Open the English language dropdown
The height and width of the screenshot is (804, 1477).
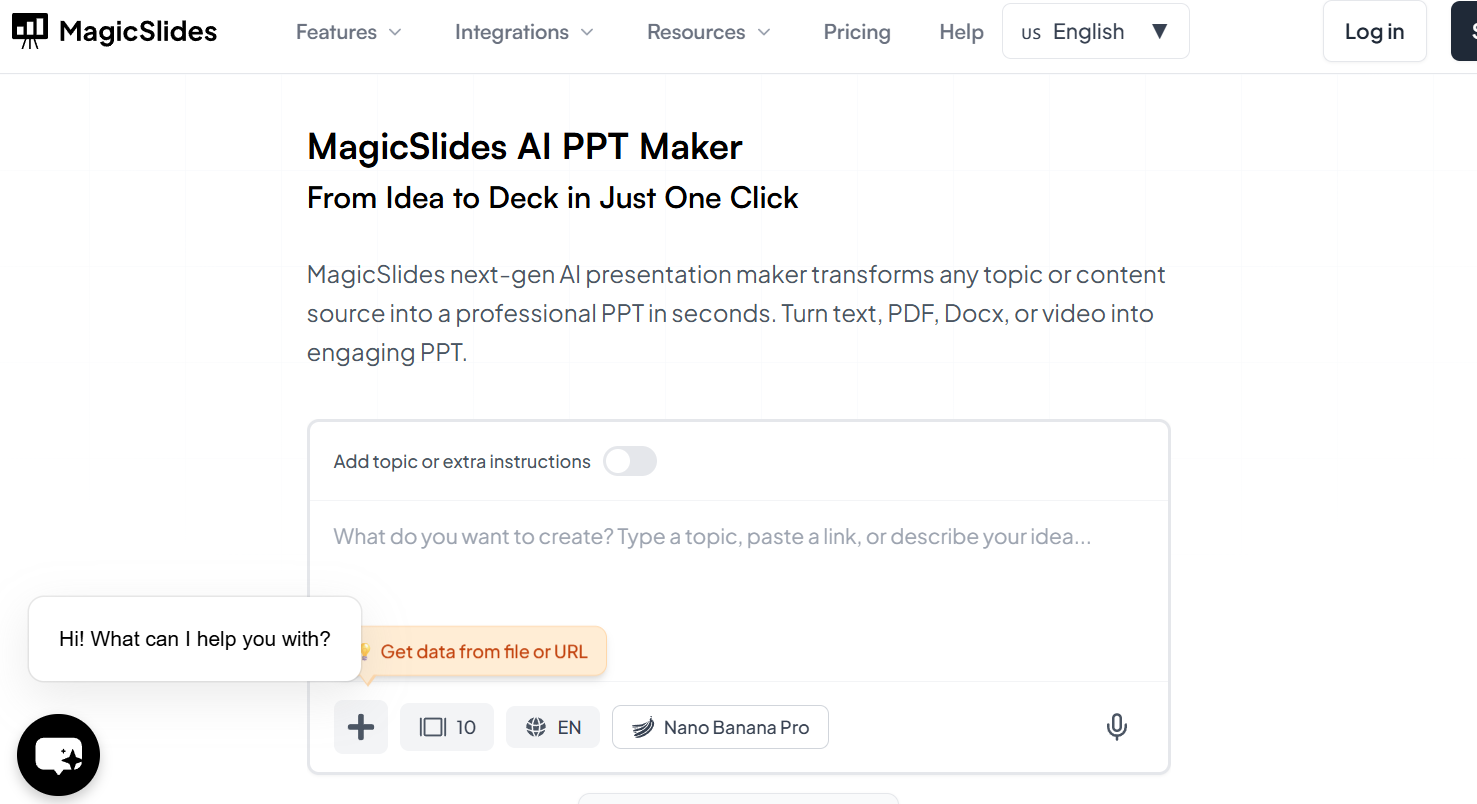[x=1095, y=31]
